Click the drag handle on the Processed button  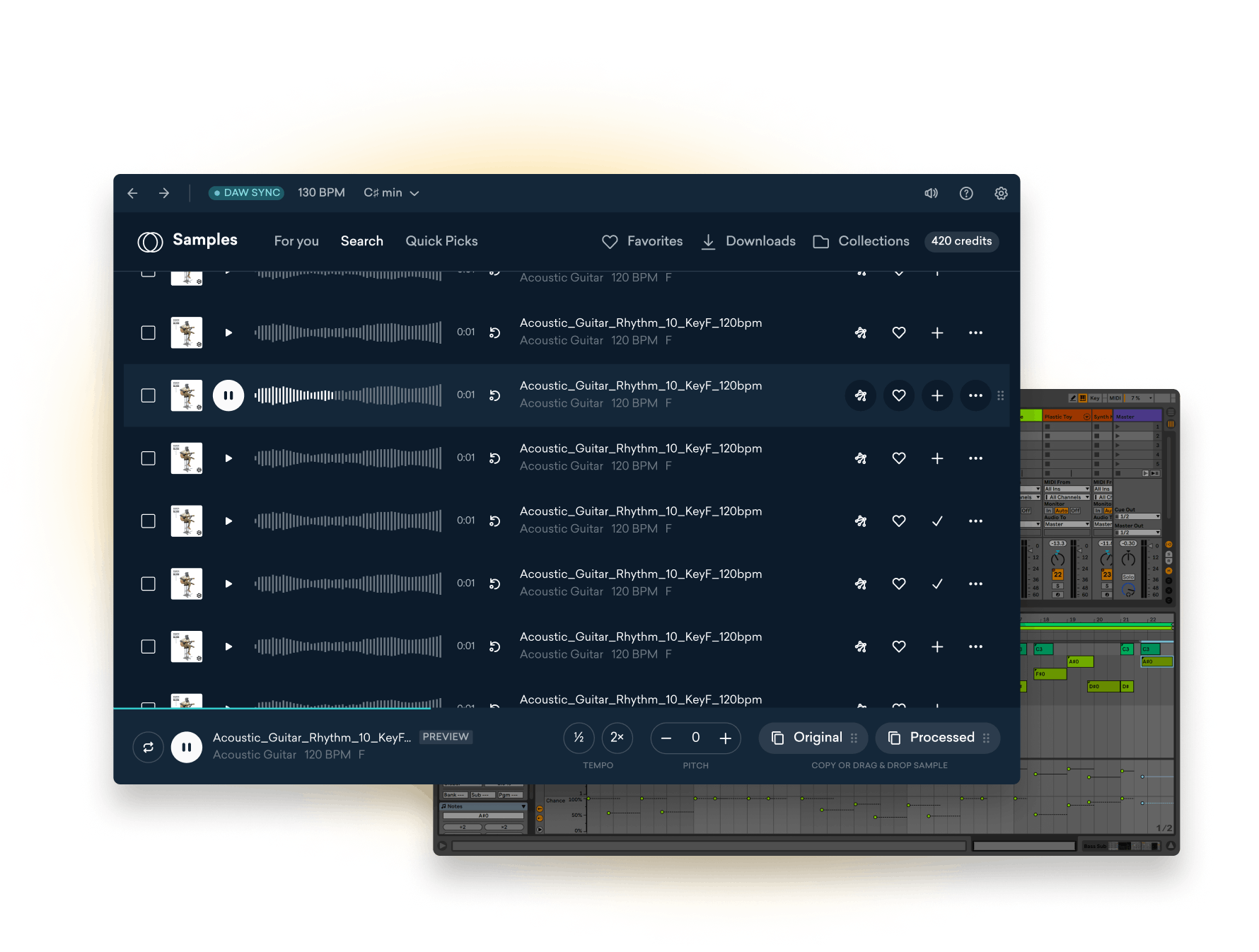(x=986, y=738)
